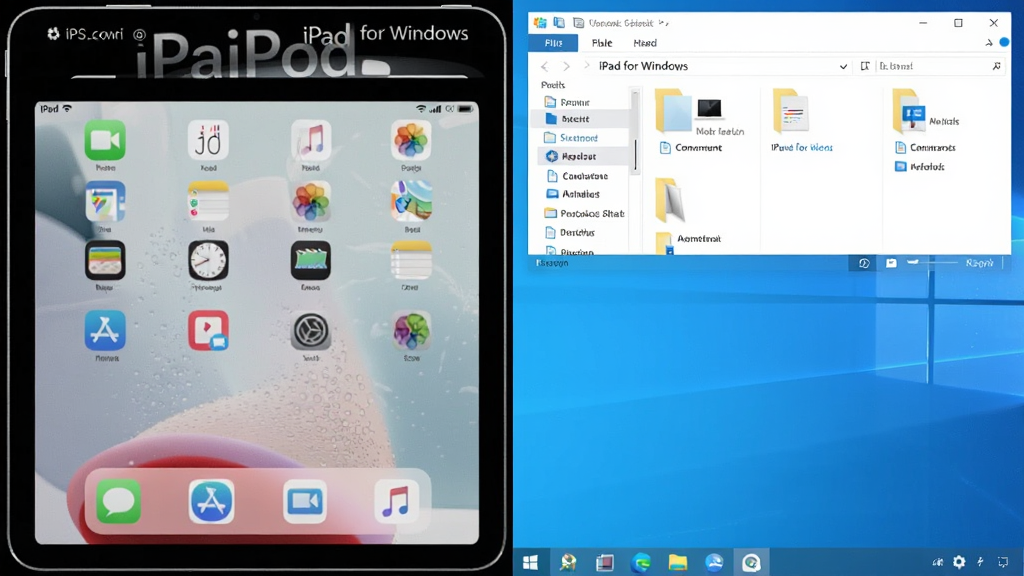1024x576 pixels.
Task: Select the "Pestolos Sltat" sidebar folder
Action: pyautogui.click(x=584, y=214)
